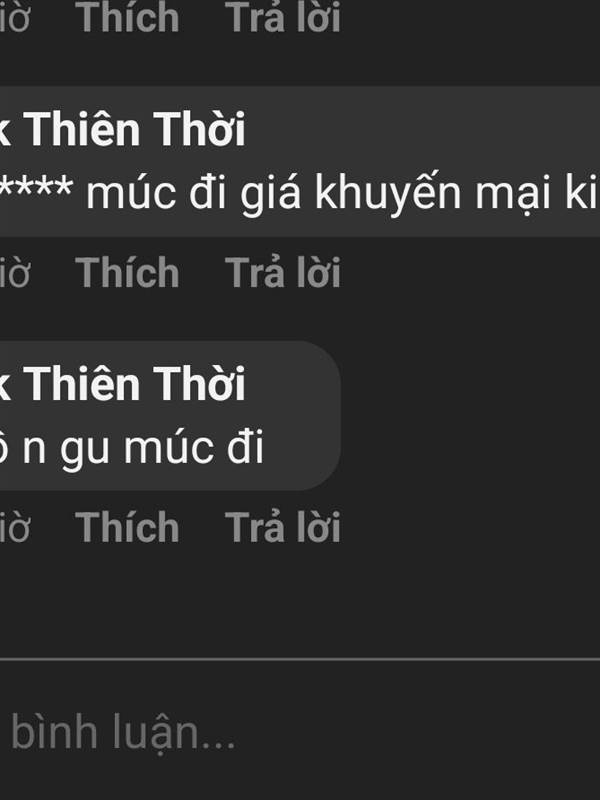Screen dimensions: 600x800
Task: Tap Thích under the "n gu múc đi" comment
Action: click(127, 527)
